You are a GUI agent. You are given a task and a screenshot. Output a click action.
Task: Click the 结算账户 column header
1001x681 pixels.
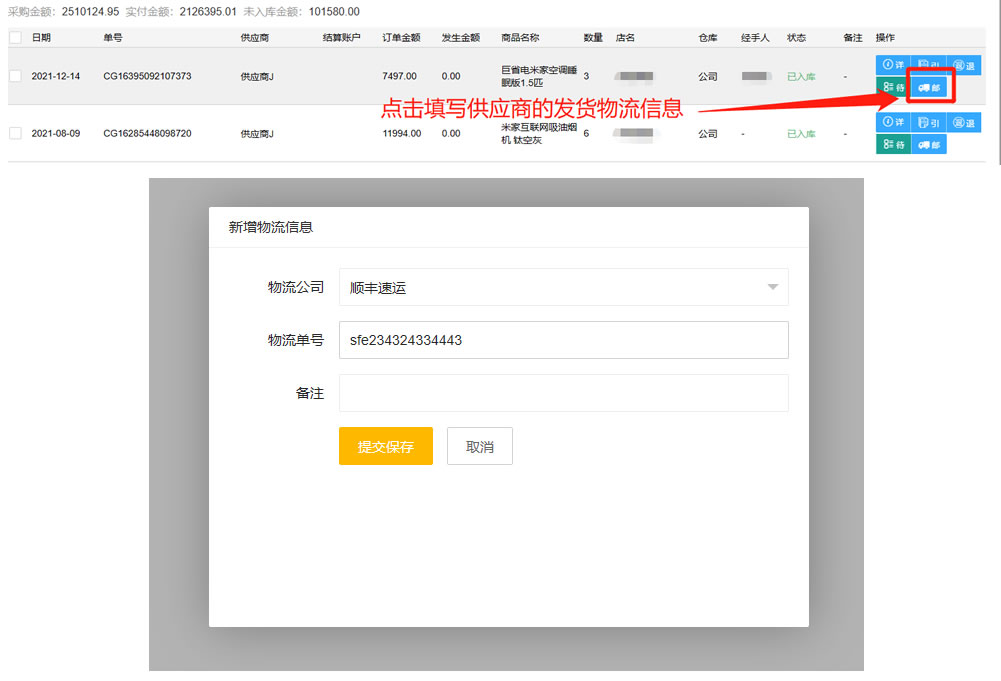click(342, 38)
